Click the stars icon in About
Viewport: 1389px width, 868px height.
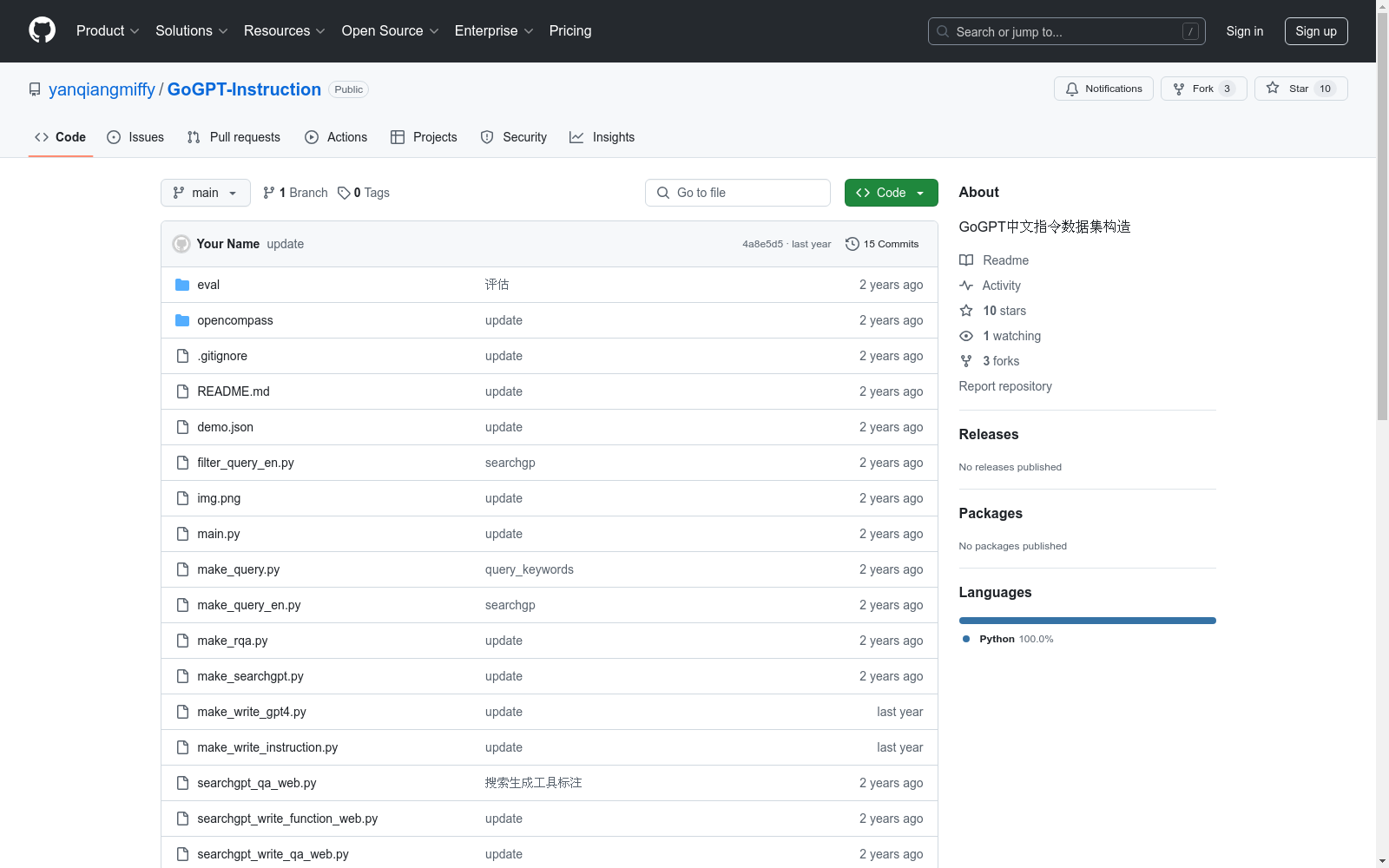(x=966, y=311)
